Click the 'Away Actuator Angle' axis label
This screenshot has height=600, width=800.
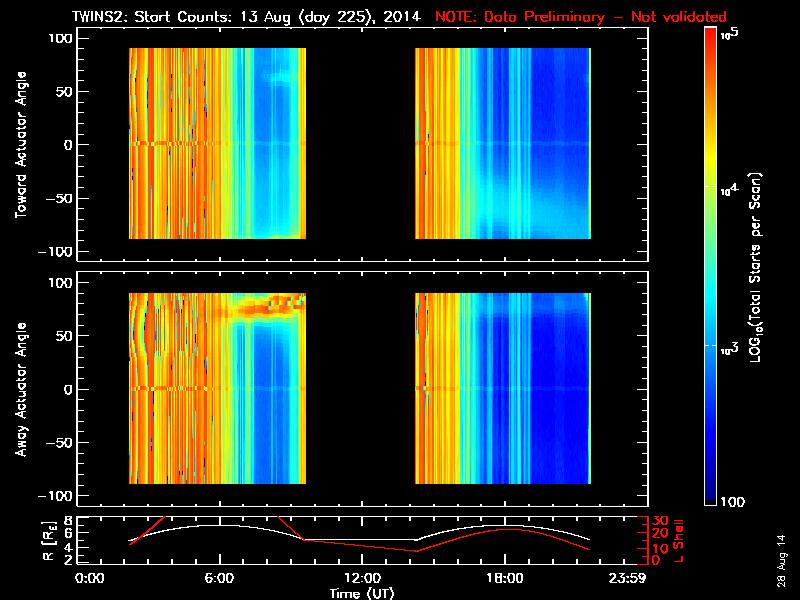21,389
